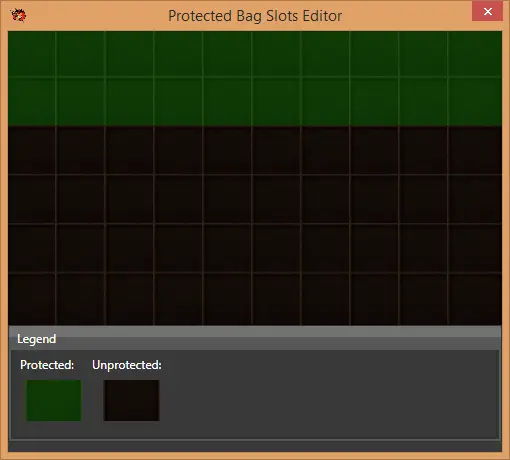Protect last slot in fifth row
Image resolution: width=510 pixels, height=460 pixels.
tap(475, 248)
